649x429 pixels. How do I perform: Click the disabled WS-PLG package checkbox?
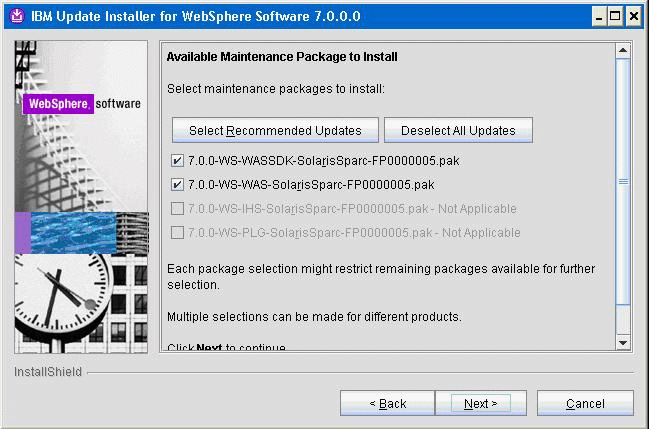pyautogui.click(x=177, y=233)
